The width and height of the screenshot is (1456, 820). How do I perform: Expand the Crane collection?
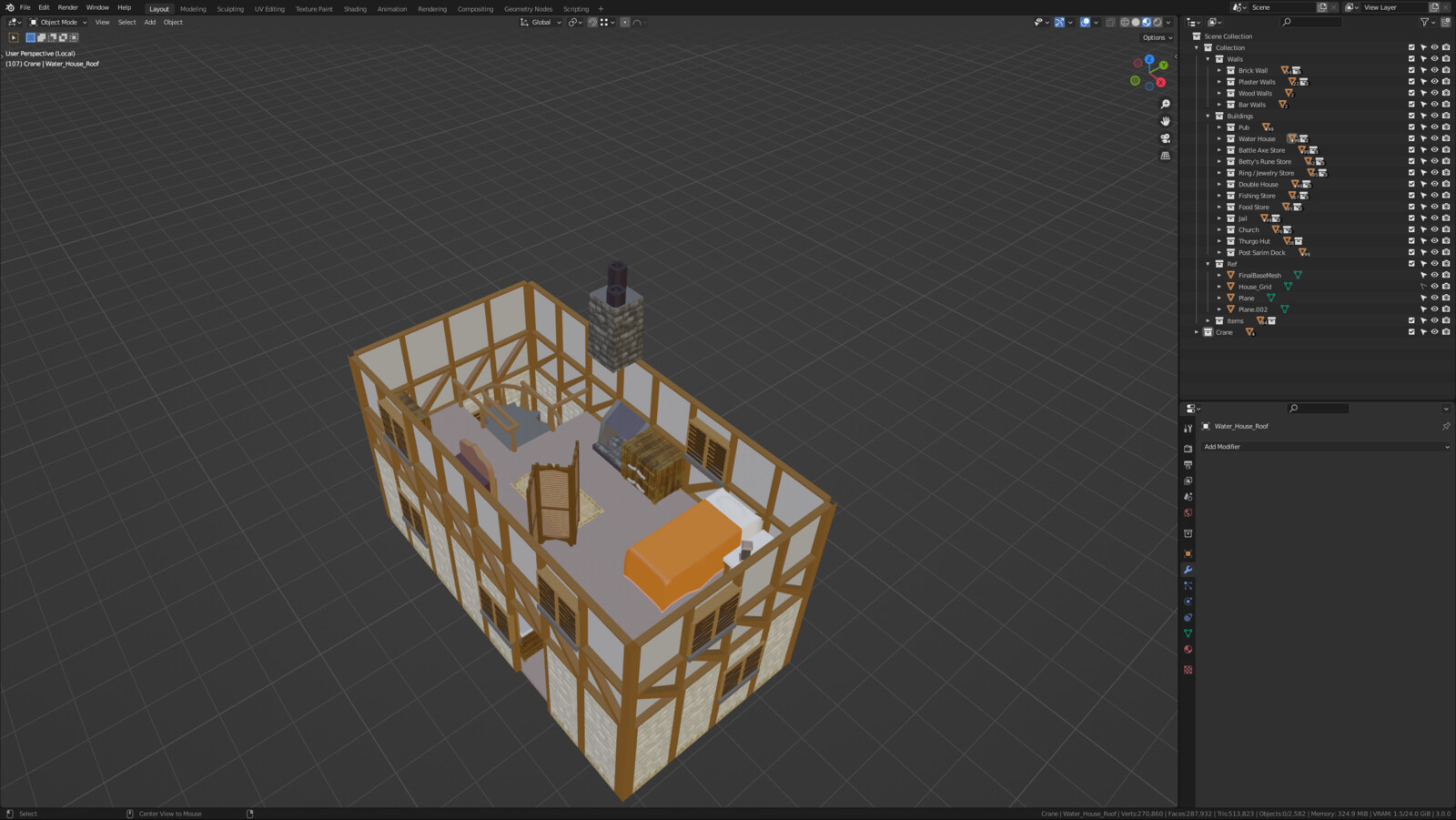click(x=1197, y=332)
